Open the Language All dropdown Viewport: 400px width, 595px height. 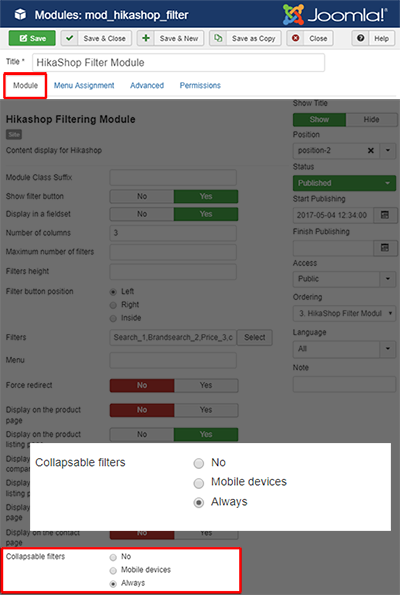[x=344, y=349]
